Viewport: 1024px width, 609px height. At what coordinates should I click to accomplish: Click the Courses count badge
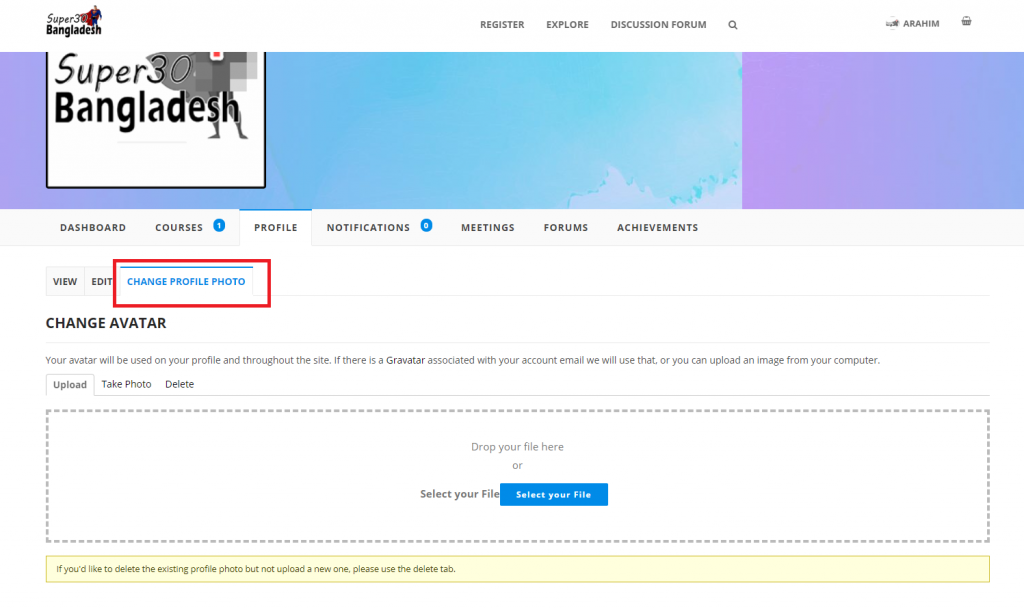pyautogui.click(x=219, y=225)
